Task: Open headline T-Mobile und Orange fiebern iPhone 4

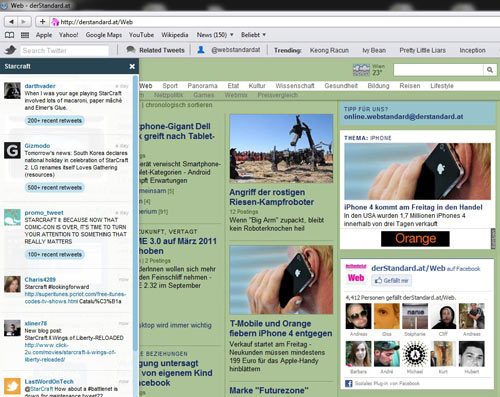Action: click(281, 328)
